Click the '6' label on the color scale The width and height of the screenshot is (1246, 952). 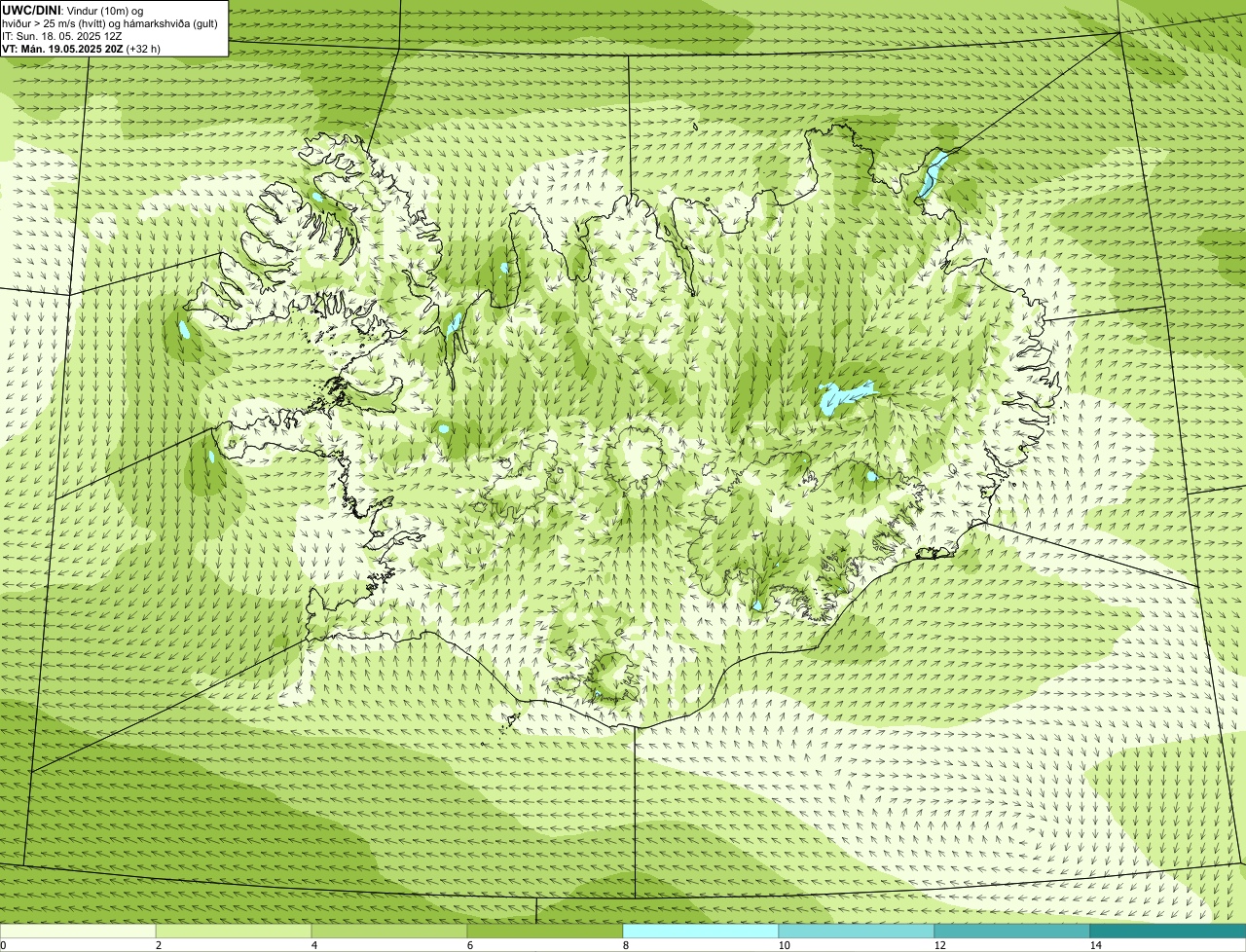[x=469, y=945]
